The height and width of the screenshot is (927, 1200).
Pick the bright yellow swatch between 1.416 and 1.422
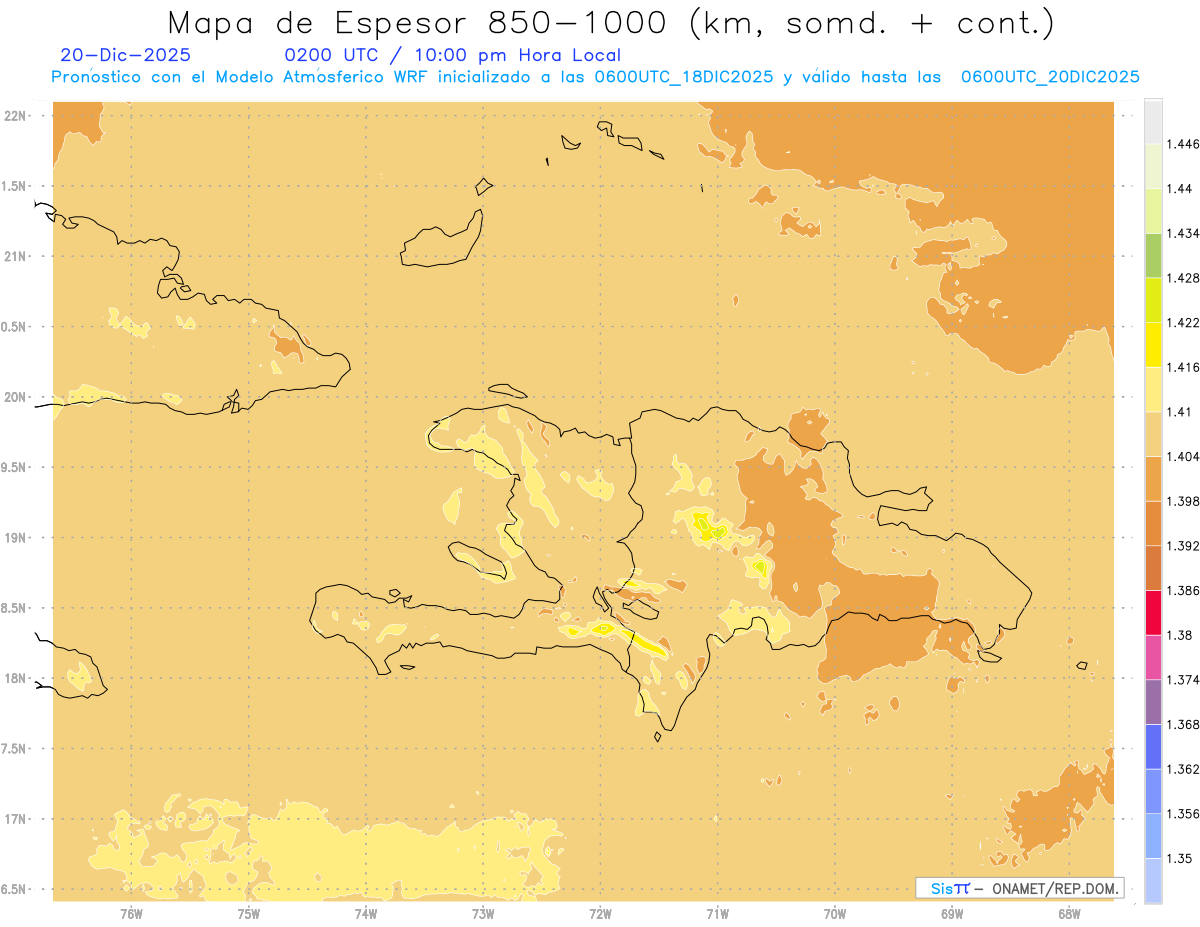pos(1153,345)
